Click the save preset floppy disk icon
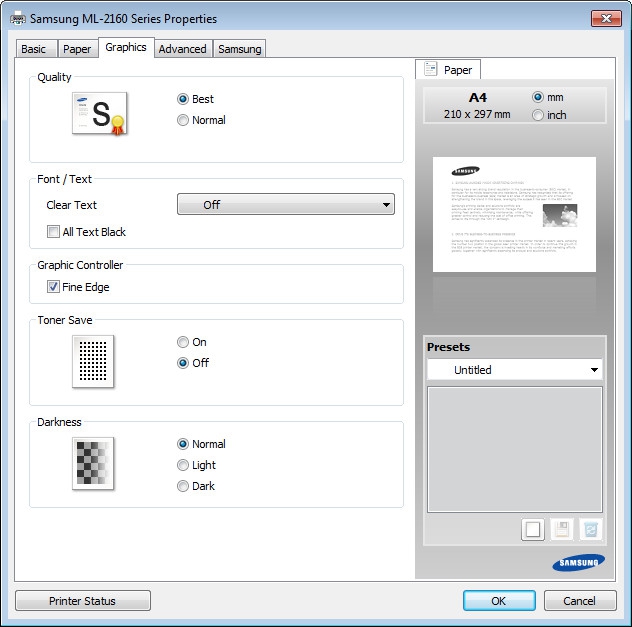The image size is (632, 627). 562,529
